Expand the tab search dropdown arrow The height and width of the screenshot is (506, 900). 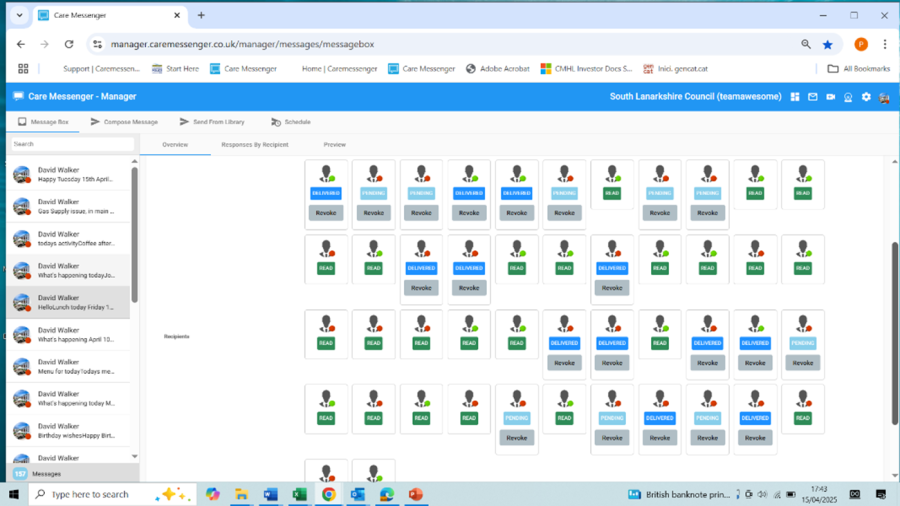coord(20,15)
